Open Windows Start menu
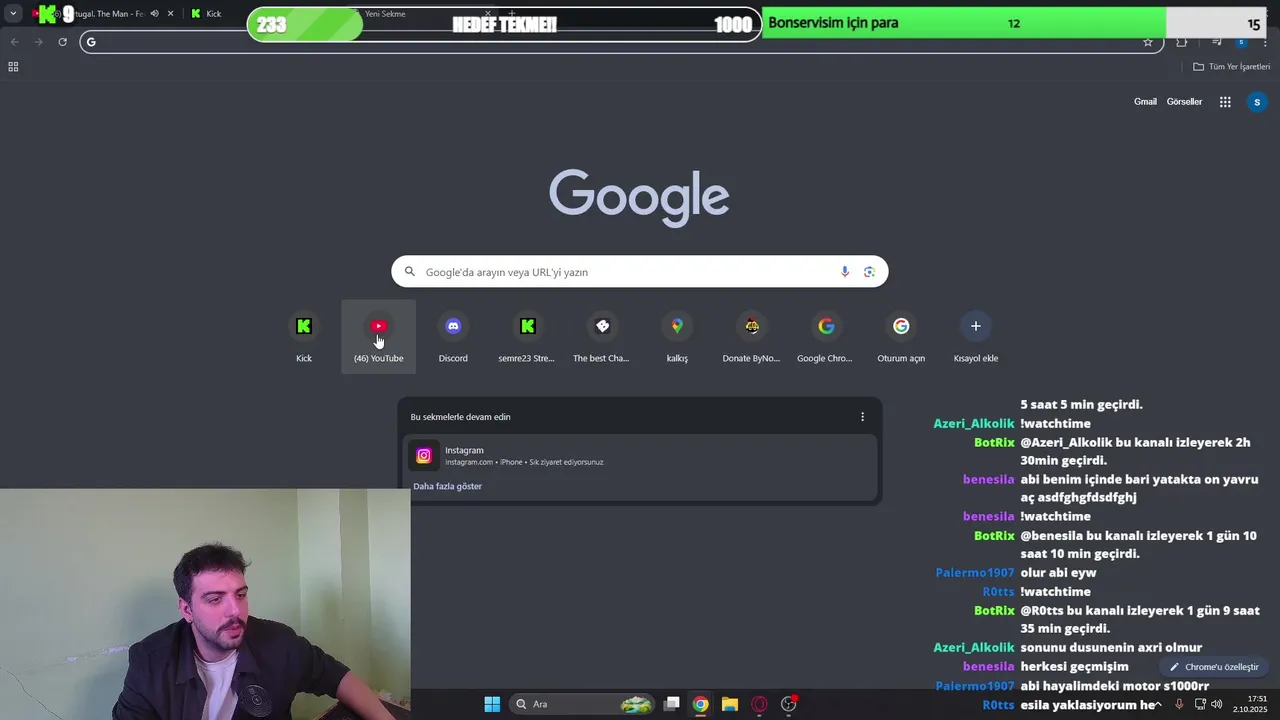Screen dimensions: 1280x720 [x=492, y=704]
